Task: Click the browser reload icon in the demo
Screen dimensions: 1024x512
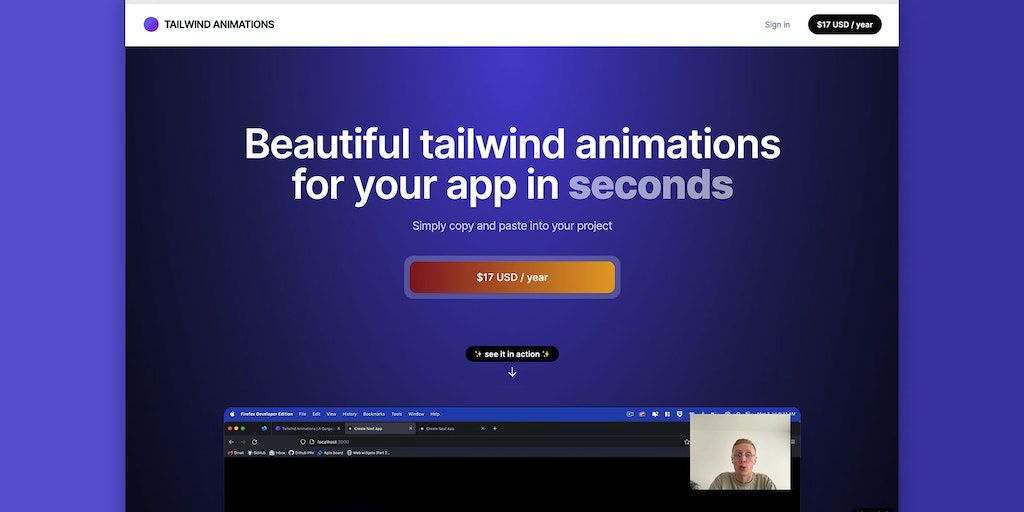Action: coord(255,442)
